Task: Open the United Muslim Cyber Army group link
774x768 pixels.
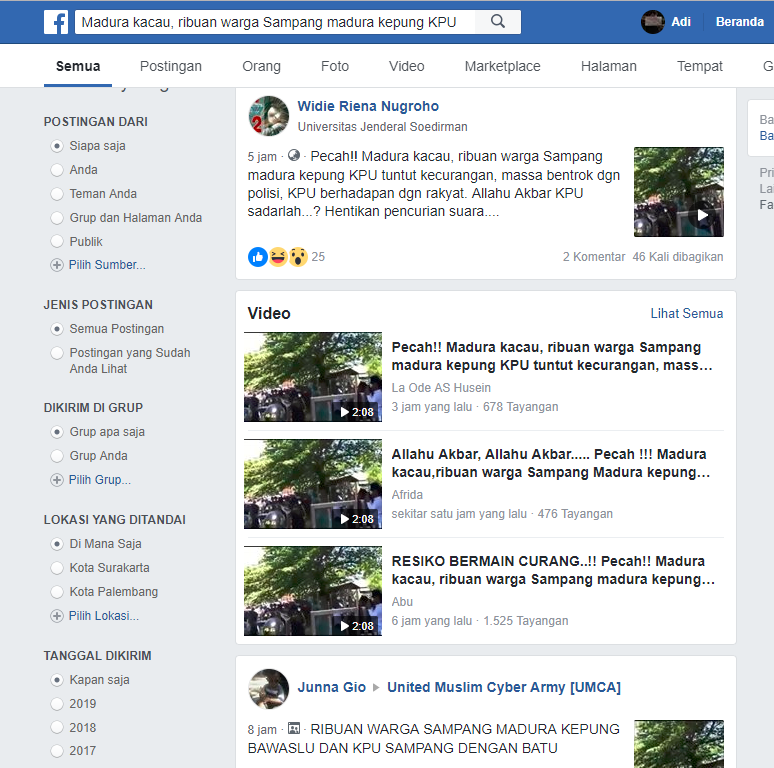Action: click(x=503, y=687)
